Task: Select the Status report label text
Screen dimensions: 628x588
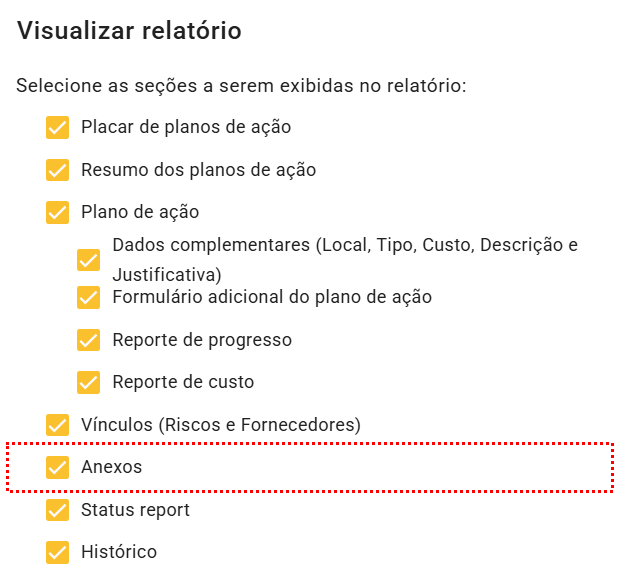Action: tap(135, 510)
